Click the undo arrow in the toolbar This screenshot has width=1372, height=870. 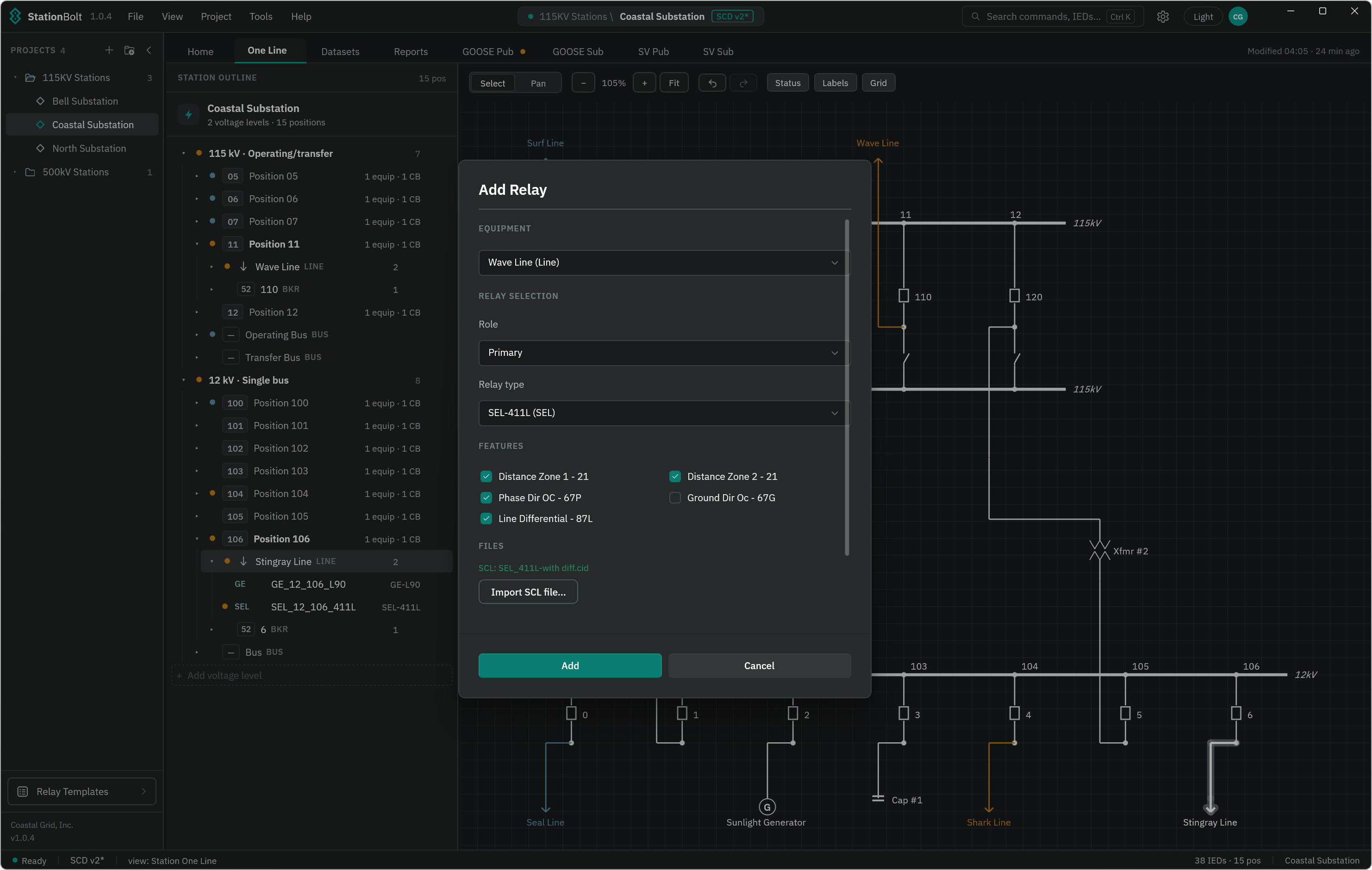pyautogui.click(x=712, y=83)
